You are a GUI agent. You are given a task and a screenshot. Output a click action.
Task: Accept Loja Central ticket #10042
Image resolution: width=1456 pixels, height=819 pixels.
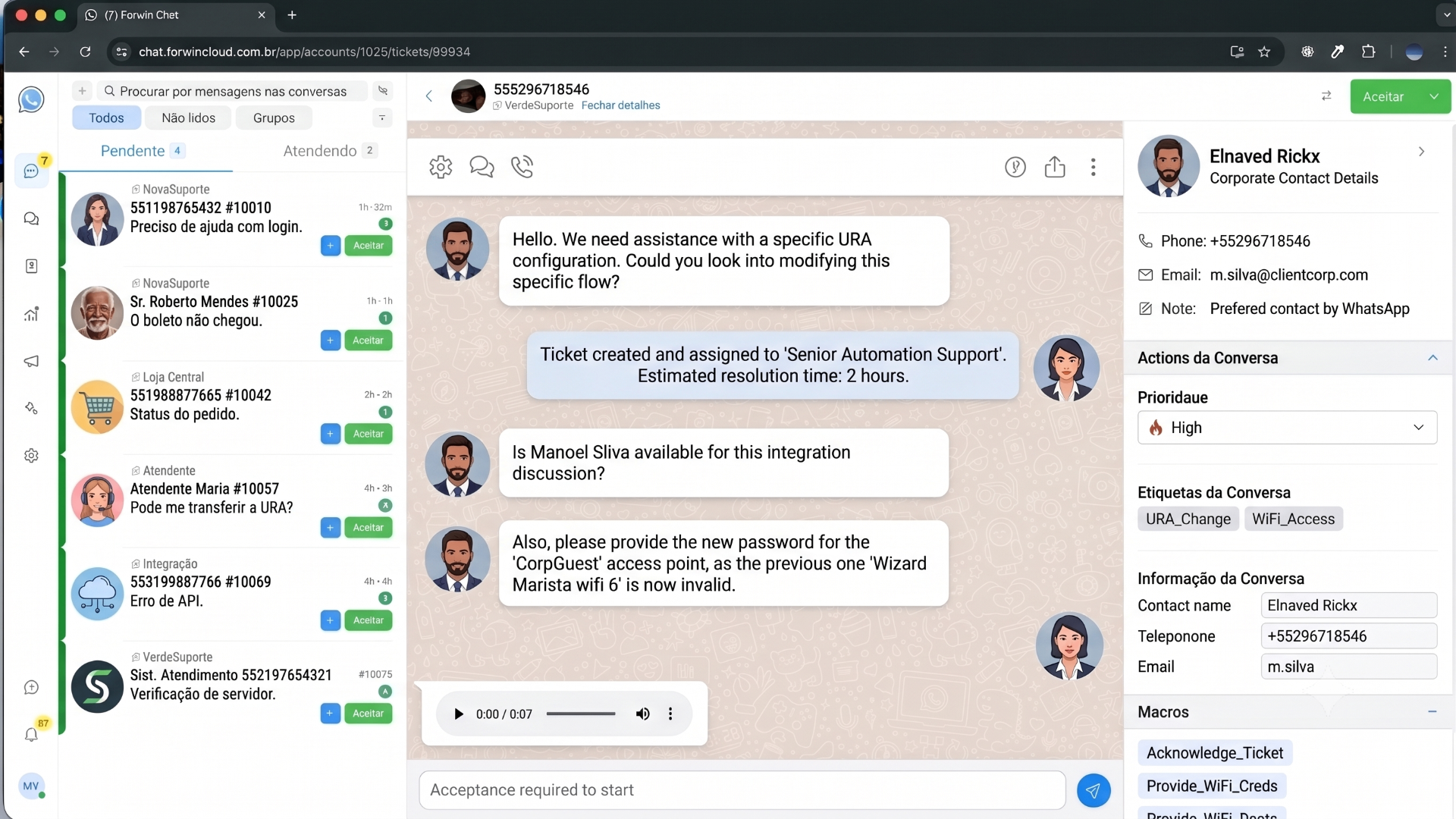tap(369, 434)
